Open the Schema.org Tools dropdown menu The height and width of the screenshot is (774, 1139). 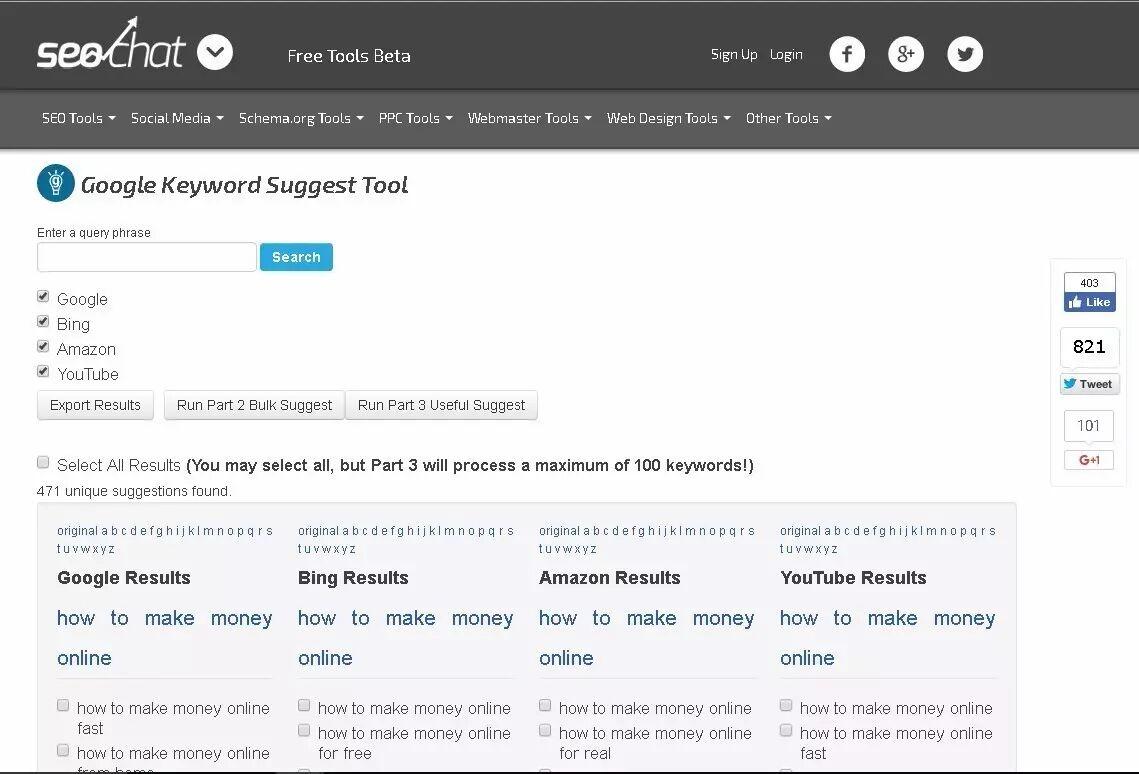(x=300, y=118)
